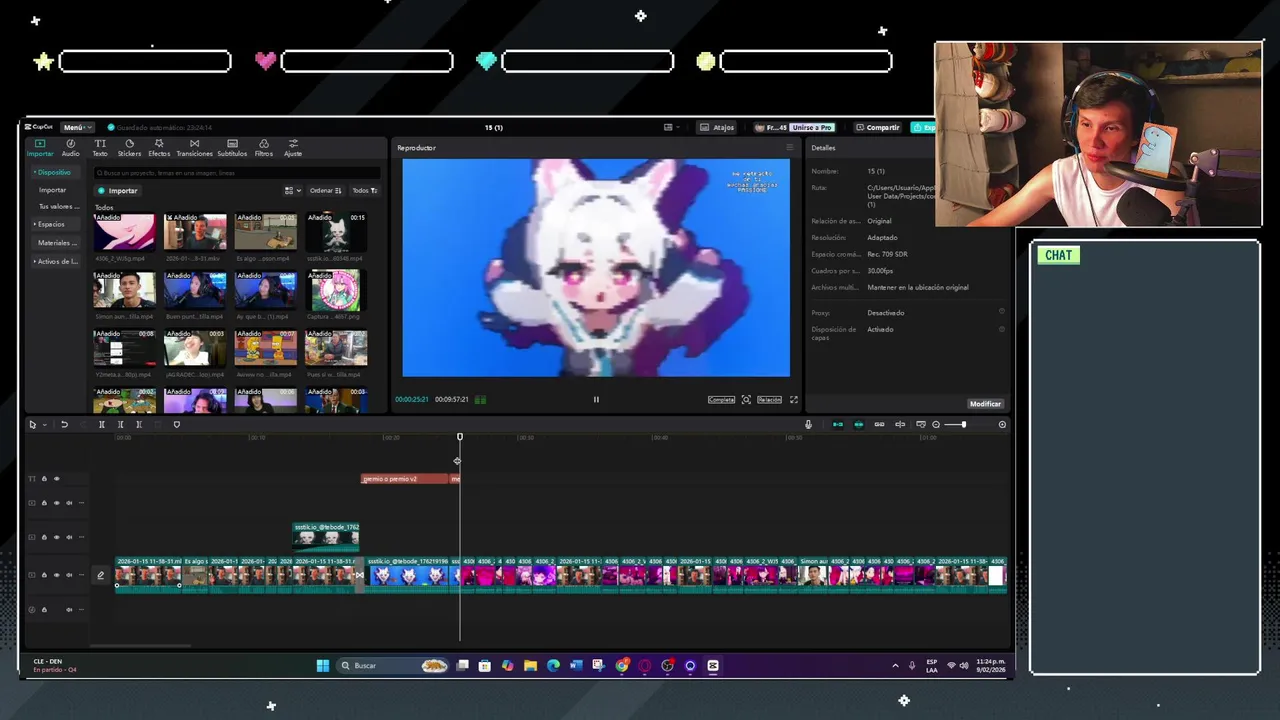Open the Texto tool

[x=100, y=147]
